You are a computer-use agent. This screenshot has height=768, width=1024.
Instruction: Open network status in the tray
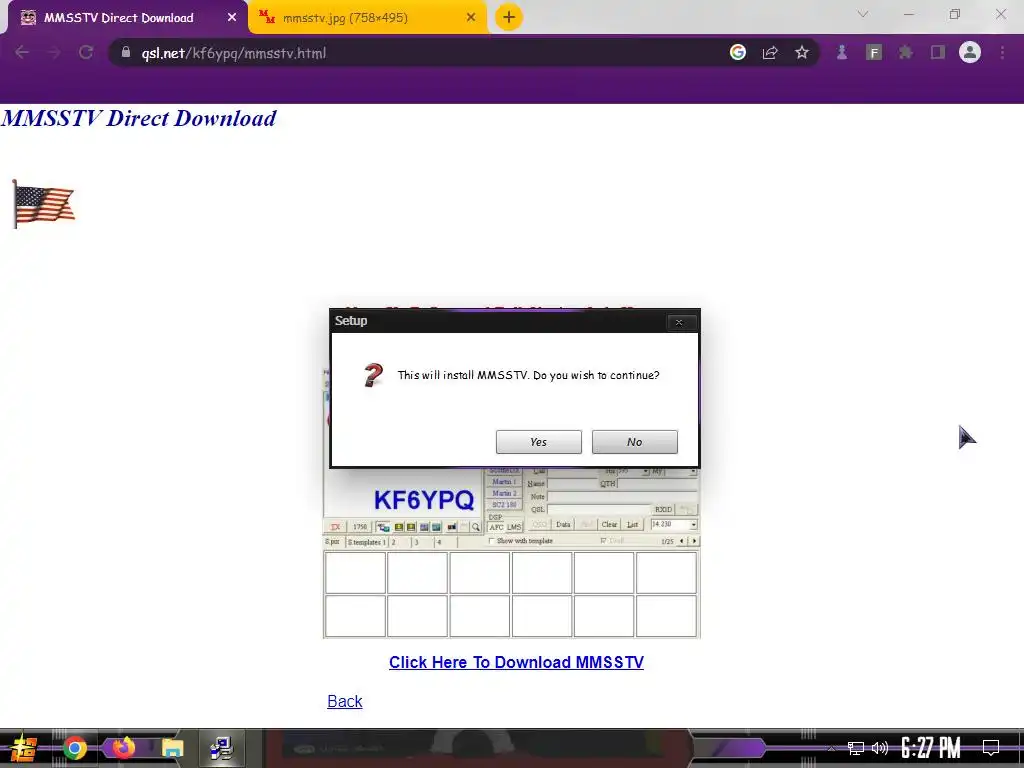click(856, 748)
